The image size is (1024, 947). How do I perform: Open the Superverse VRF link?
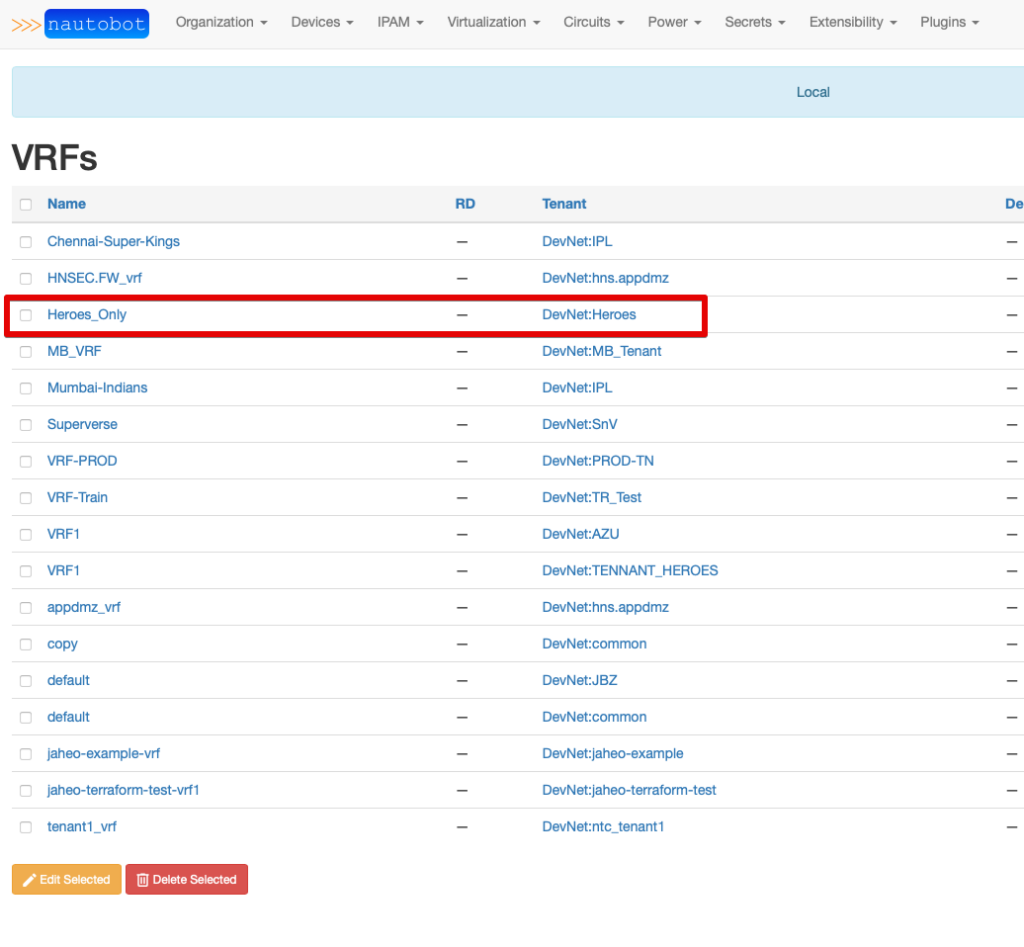(x=82, y=424)
